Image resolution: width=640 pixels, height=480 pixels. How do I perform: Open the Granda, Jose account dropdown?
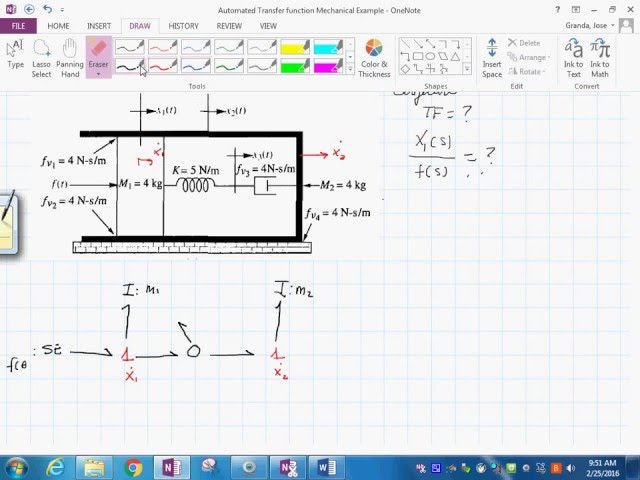coord(590,25)
